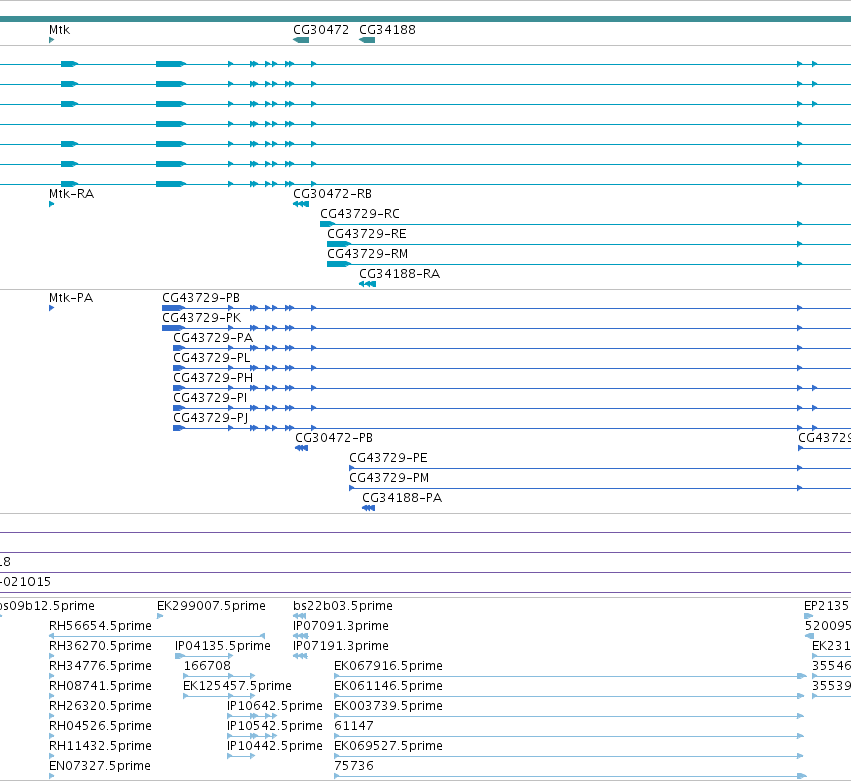Click the CG43729-RE first exon block
851x781 pixels.
338,244
